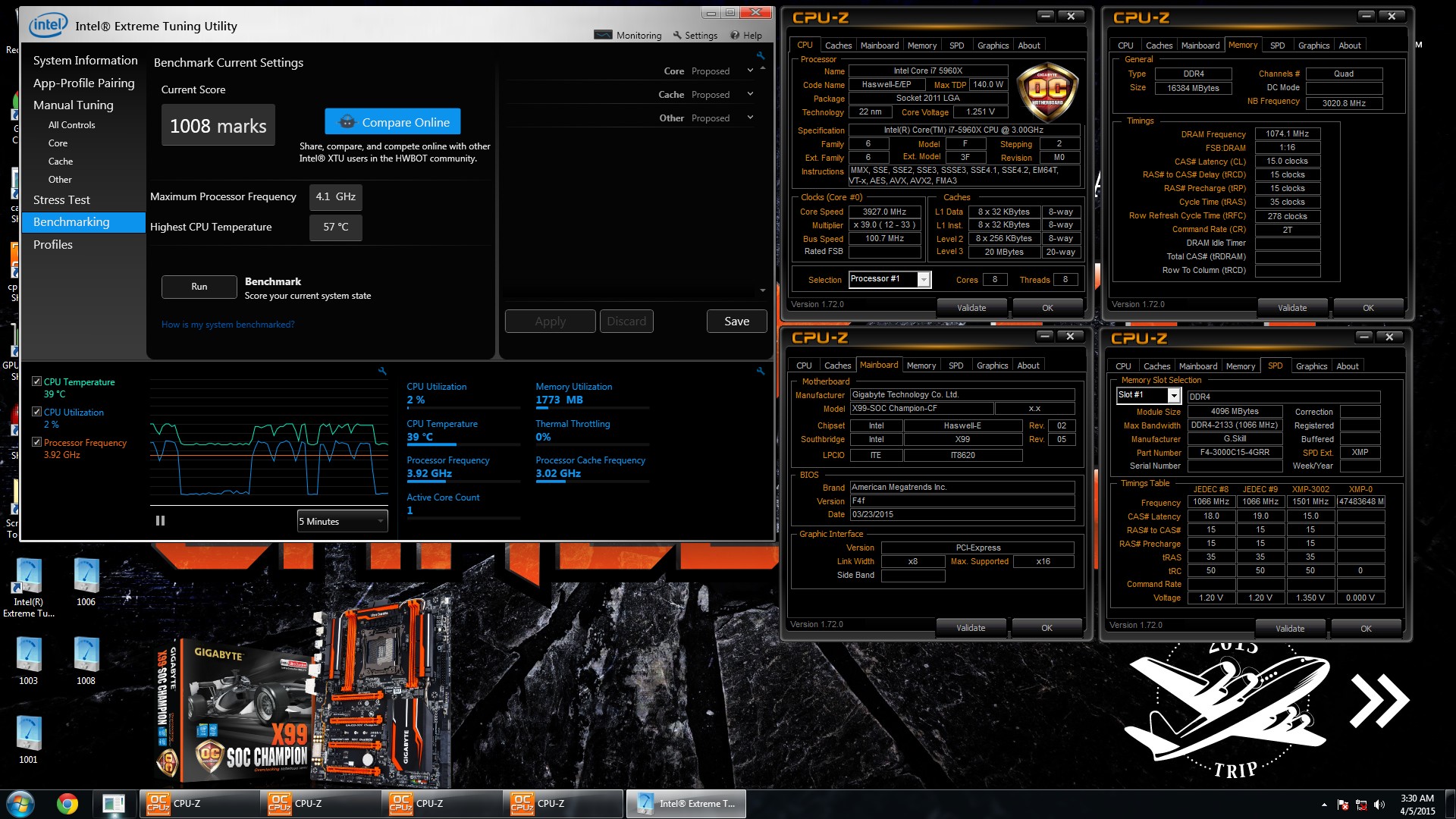Viewport: 1456px width, 819px height.
Task: Switch to Caches tab in CPU window
Action: coord(838,45)
